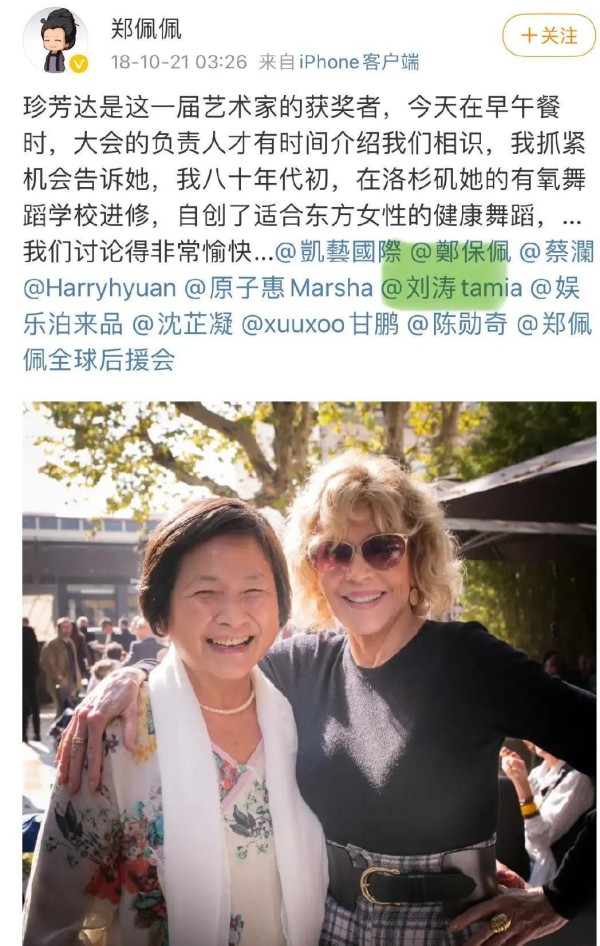Screen dimensions: 600x946
Task: Open the @凯藝國際 mention
Action: [x=338, y=252]
